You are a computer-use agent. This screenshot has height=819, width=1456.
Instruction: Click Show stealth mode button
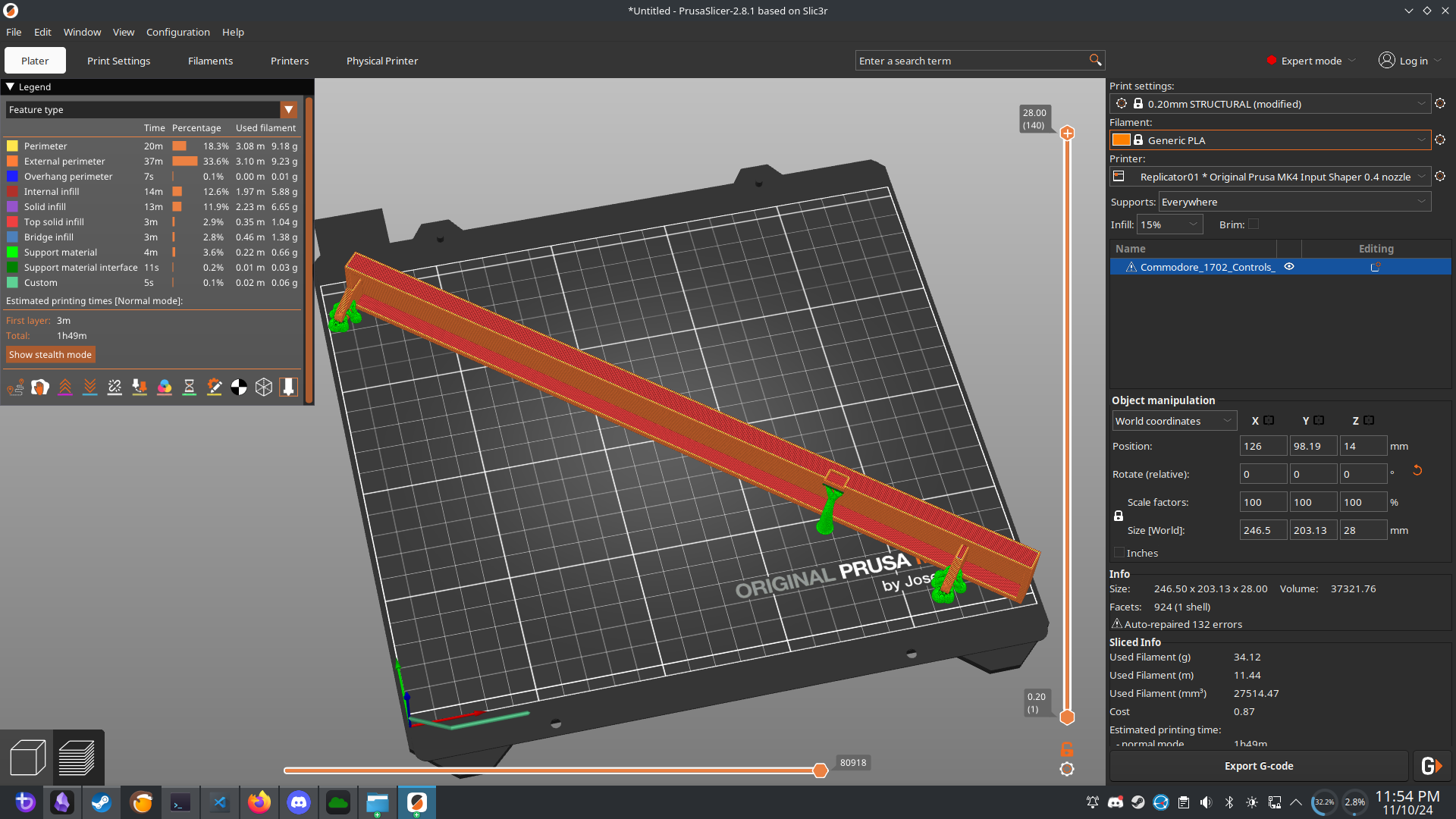pyautogui.click(x=50, y=355)
